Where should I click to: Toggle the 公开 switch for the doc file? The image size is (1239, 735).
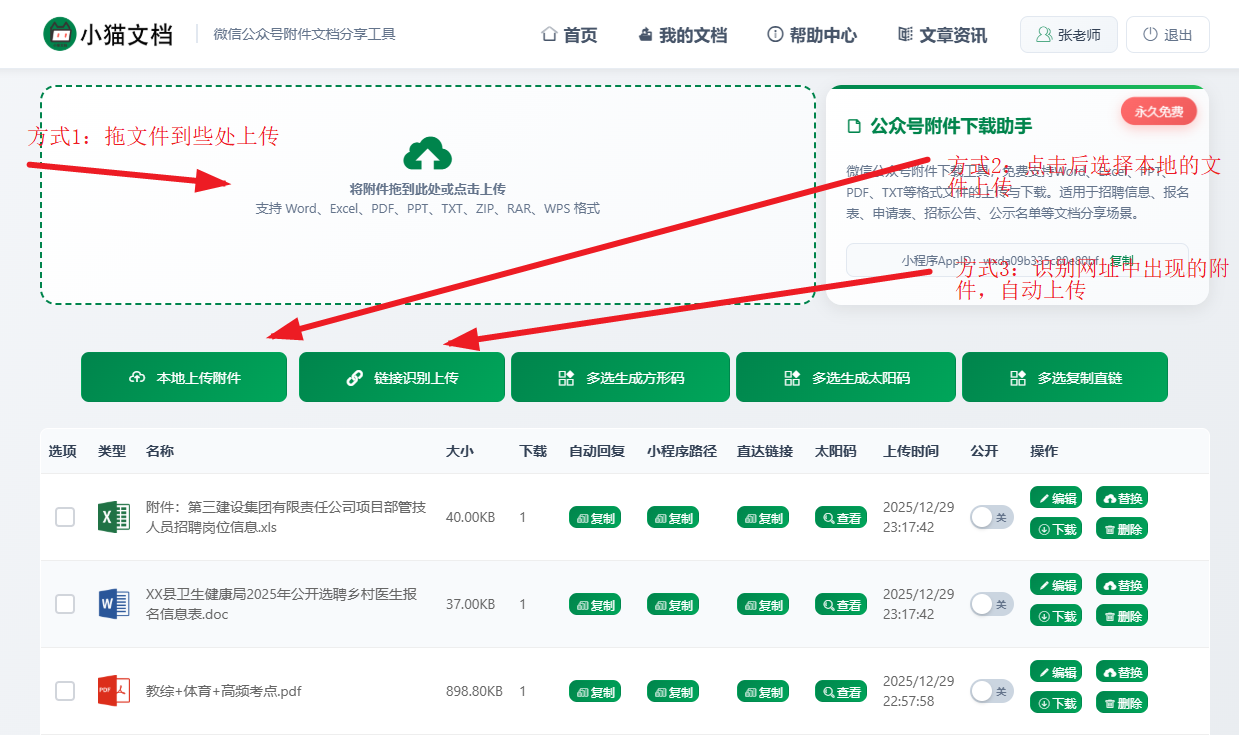click(x=991, y=604)
